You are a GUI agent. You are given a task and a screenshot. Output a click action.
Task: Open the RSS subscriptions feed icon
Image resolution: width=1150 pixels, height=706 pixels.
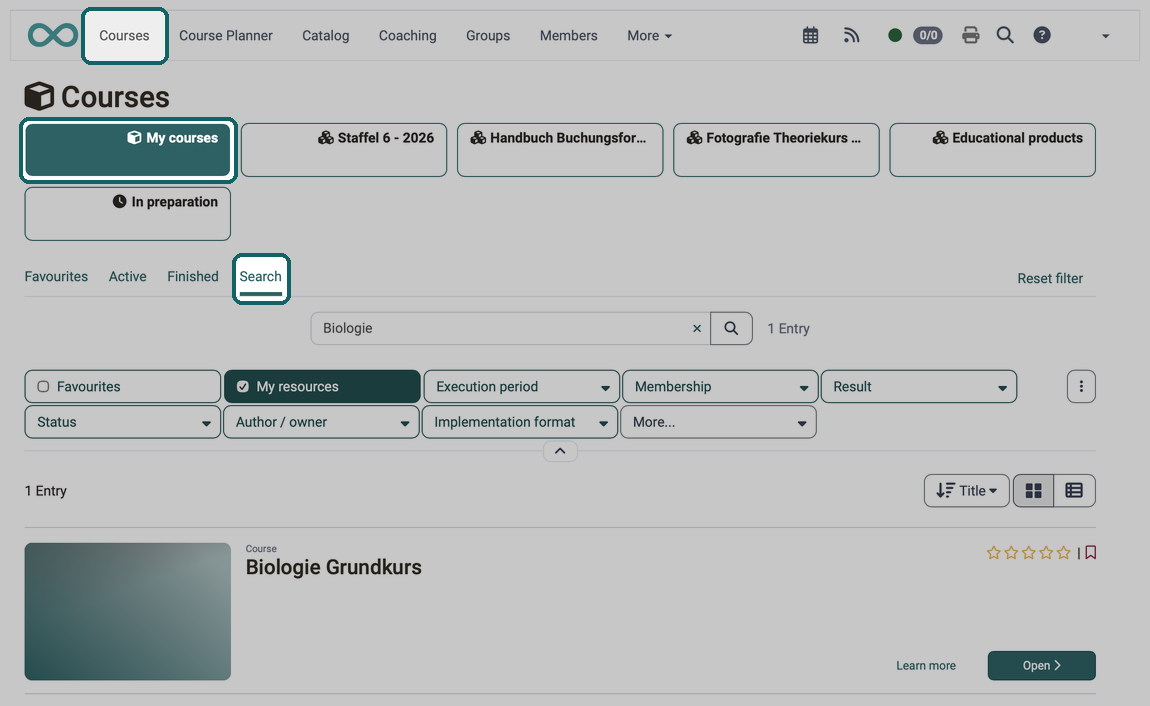(x=851, y=35)
